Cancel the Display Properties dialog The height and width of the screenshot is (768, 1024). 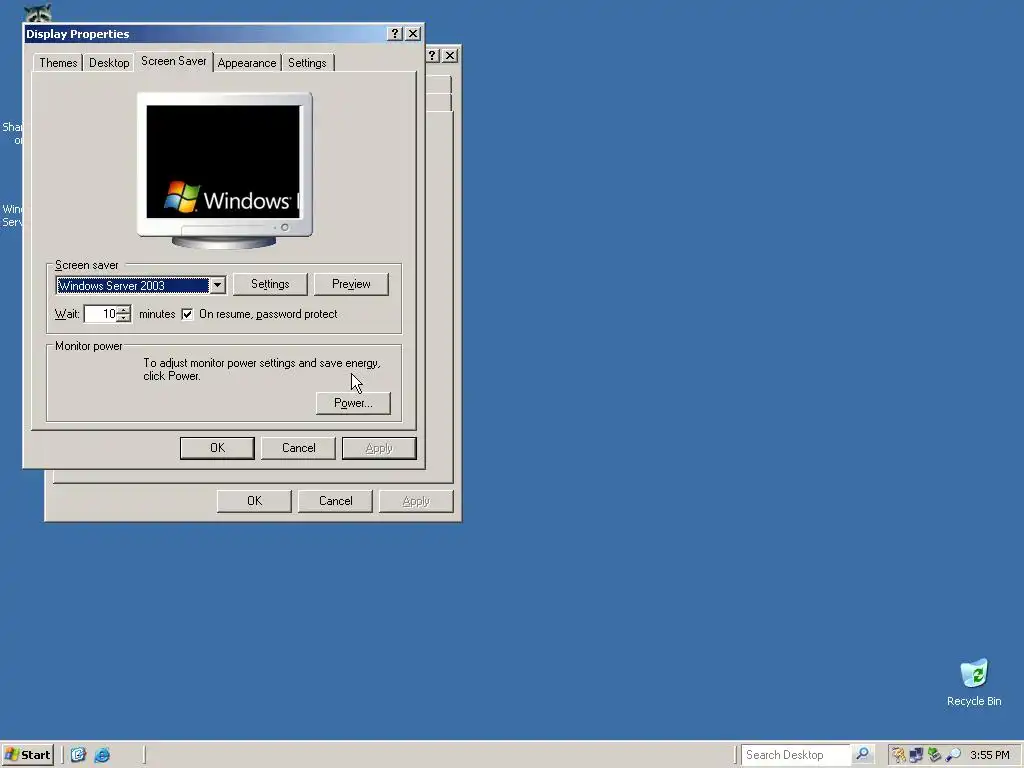click(298, 448)
